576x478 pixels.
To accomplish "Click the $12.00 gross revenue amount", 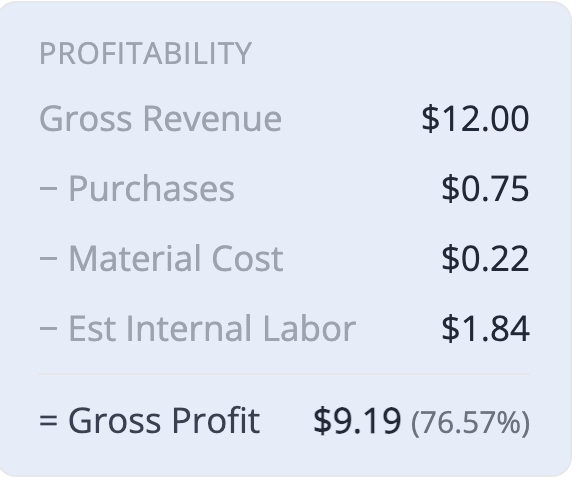I will 475,118.
